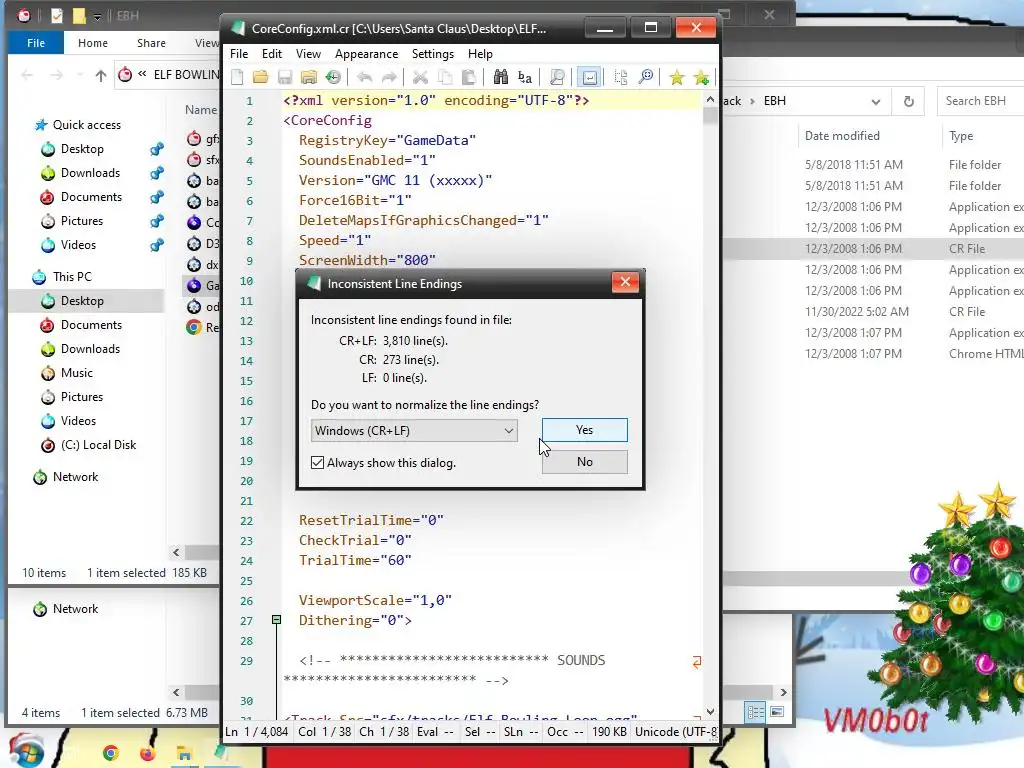
Task: Click the Firefox icon in taskbar
Action: (148, 753)
